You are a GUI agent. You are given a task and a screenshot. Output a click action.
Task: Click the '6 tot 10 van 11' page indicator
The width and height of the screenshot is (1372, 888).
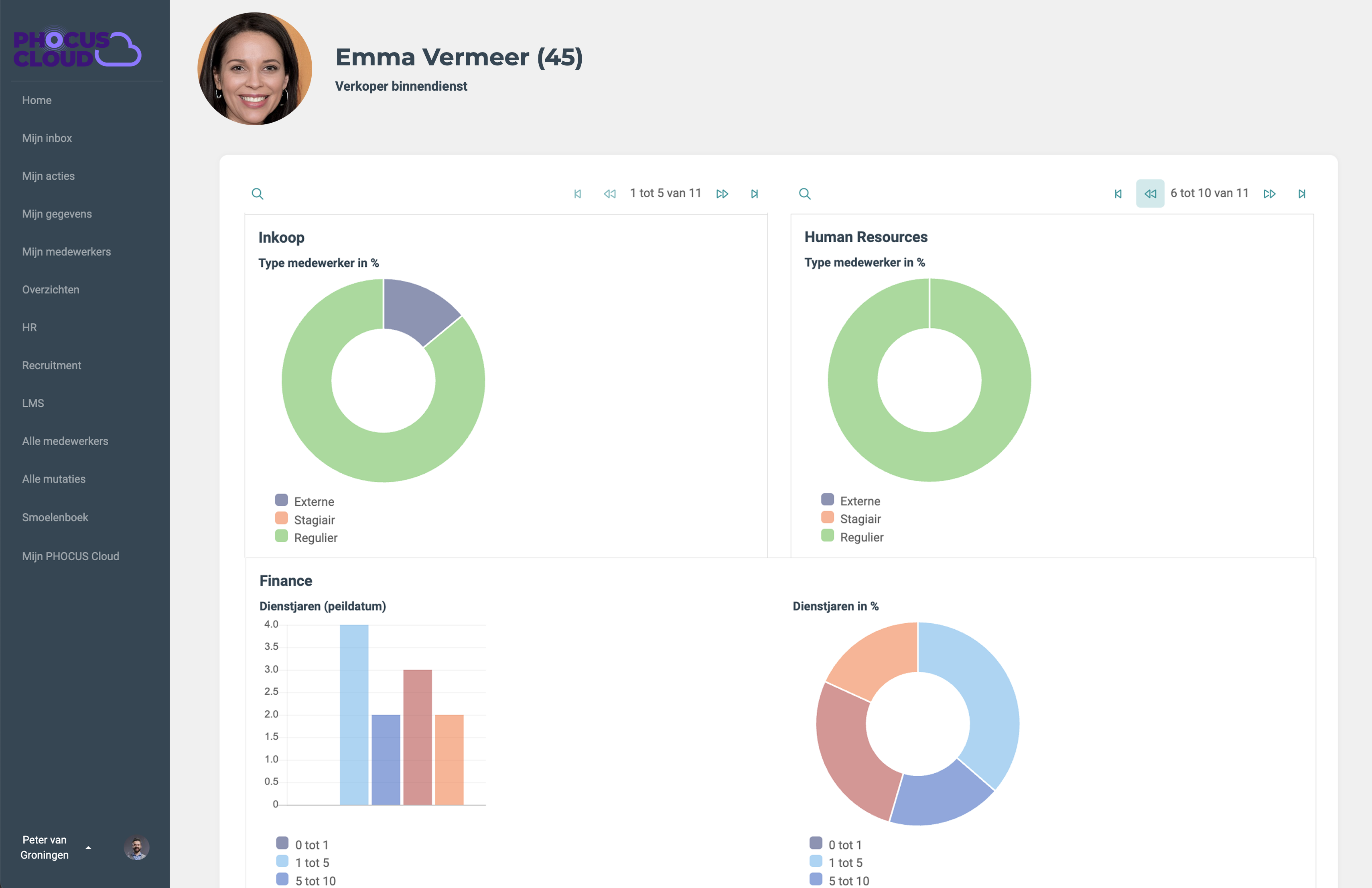pyautogui.click(x=1210, y=194)
